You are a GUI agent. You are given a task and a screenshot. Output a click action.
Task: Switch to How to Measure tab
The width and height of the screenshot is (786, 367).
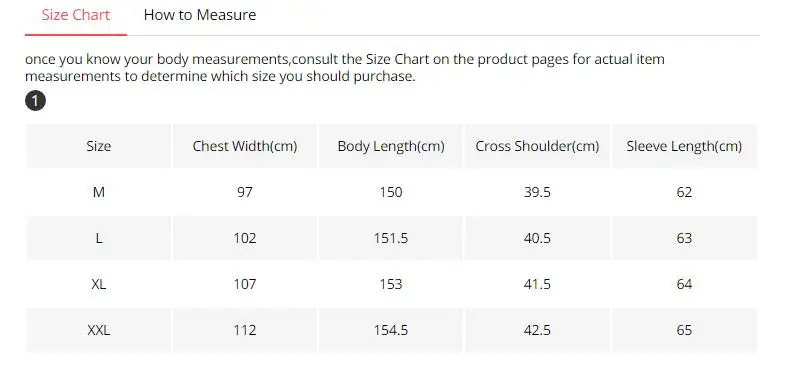click(200, 15)
